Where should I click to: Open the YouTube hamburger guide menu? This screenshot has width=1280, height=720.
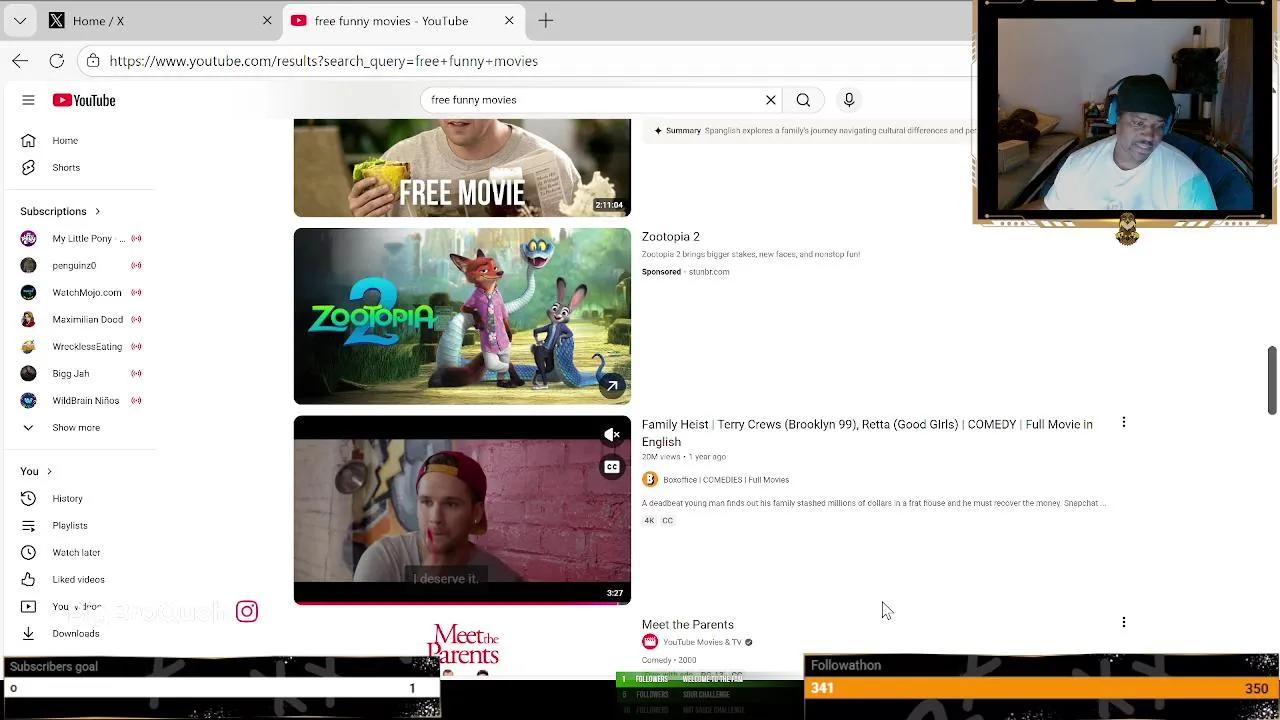(x=28, y=100)
